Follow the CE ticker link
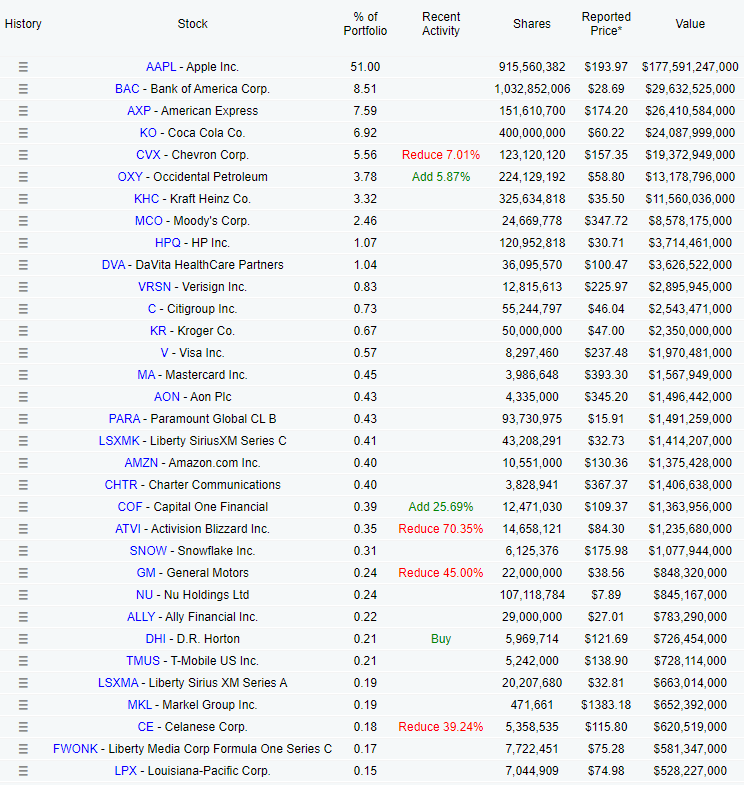The image size is (744, 785). [145, 727]
